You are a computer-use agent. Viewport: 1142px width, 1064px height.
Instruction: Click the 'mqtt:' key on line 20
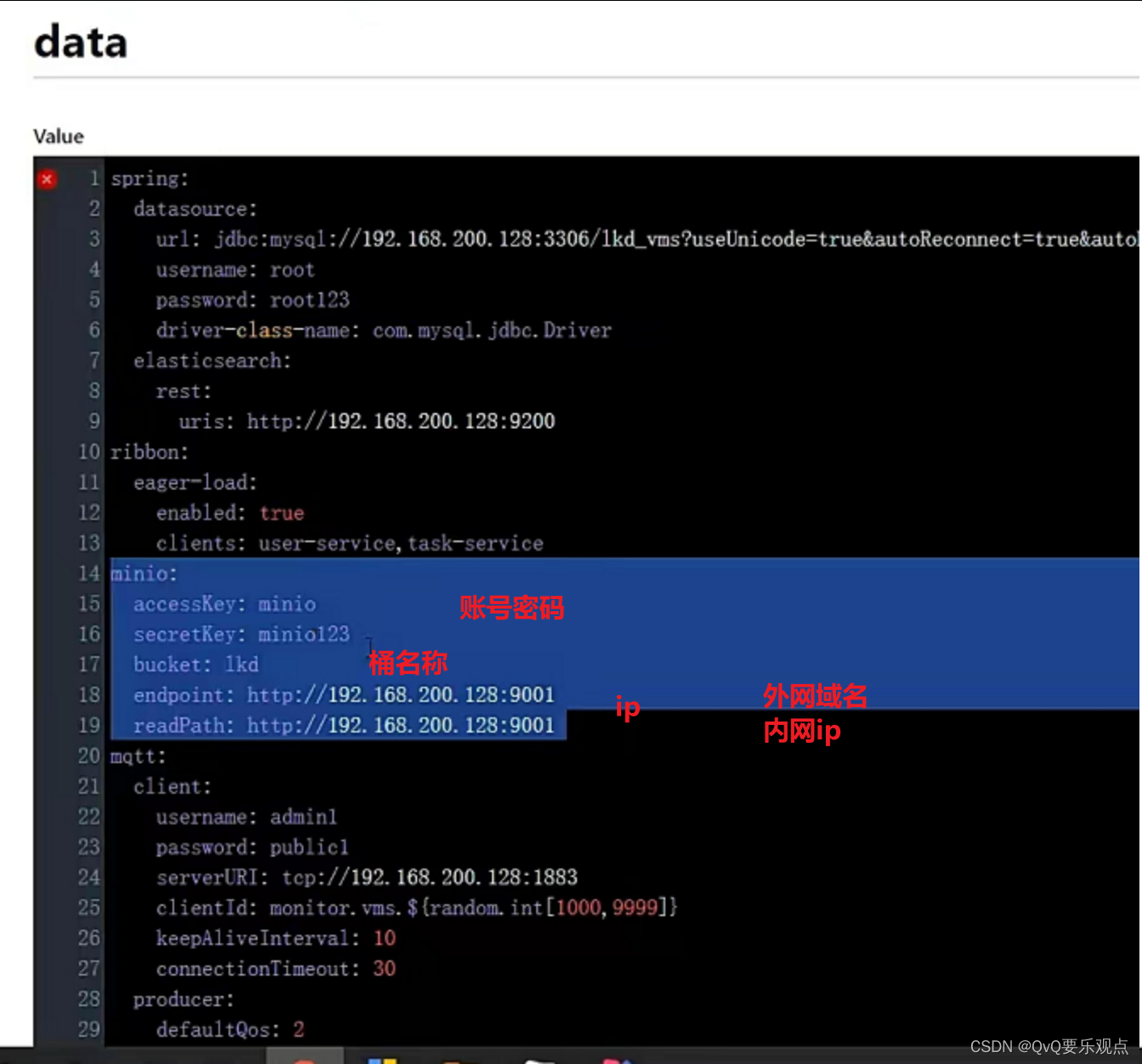(x=138, y=756)
